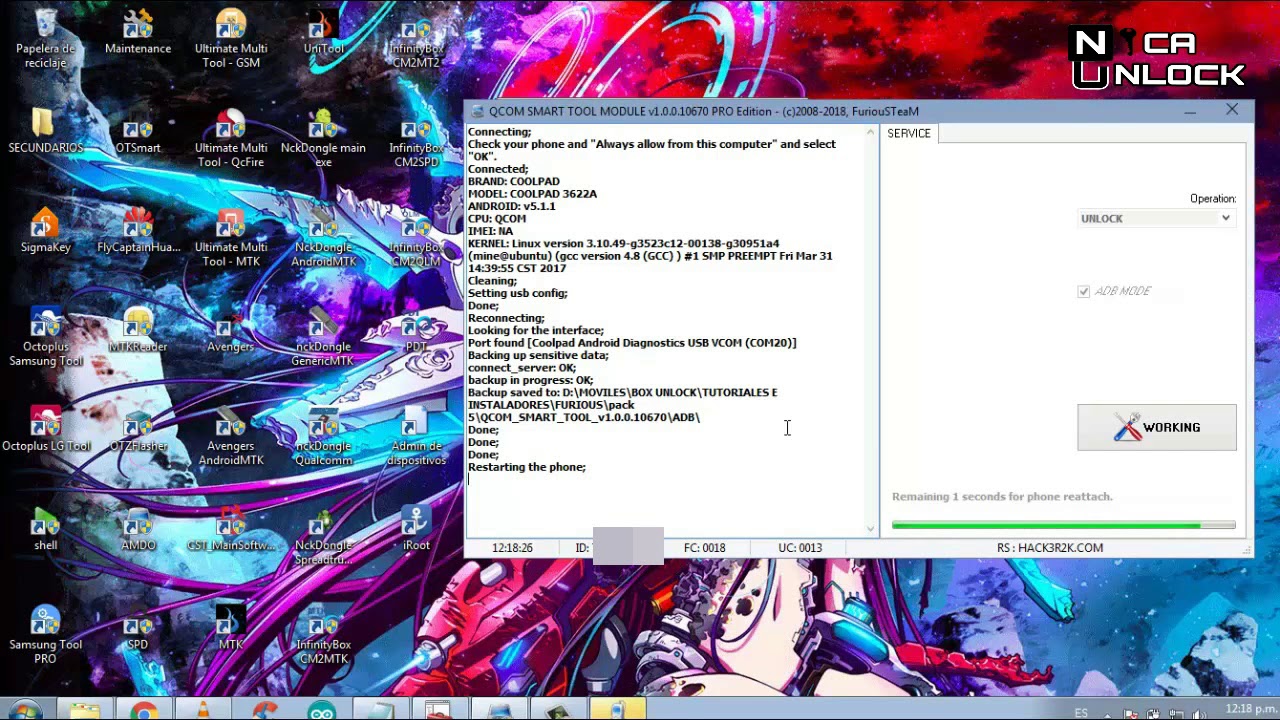Click the log scrollbar up arrow

[x=870, y=132]
